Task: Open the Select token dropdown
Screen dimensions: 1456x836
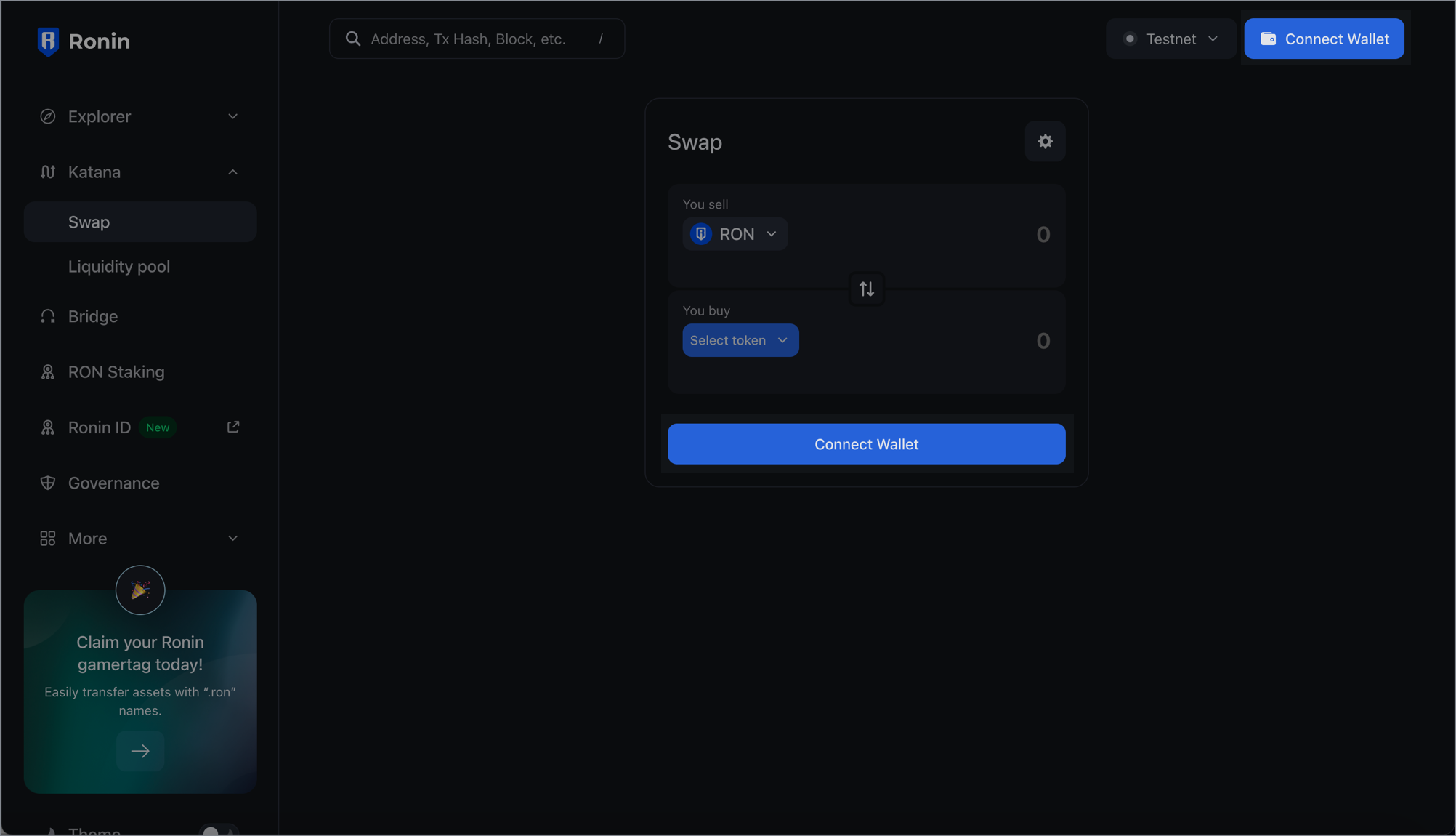Action: click(x=740, y=340)
